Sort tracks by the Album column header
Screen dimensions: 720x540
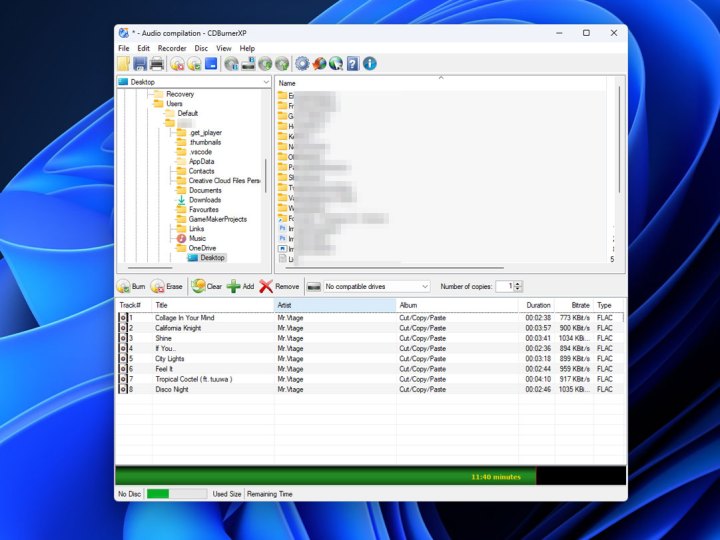pyautogui.click(x=457, y=305)
